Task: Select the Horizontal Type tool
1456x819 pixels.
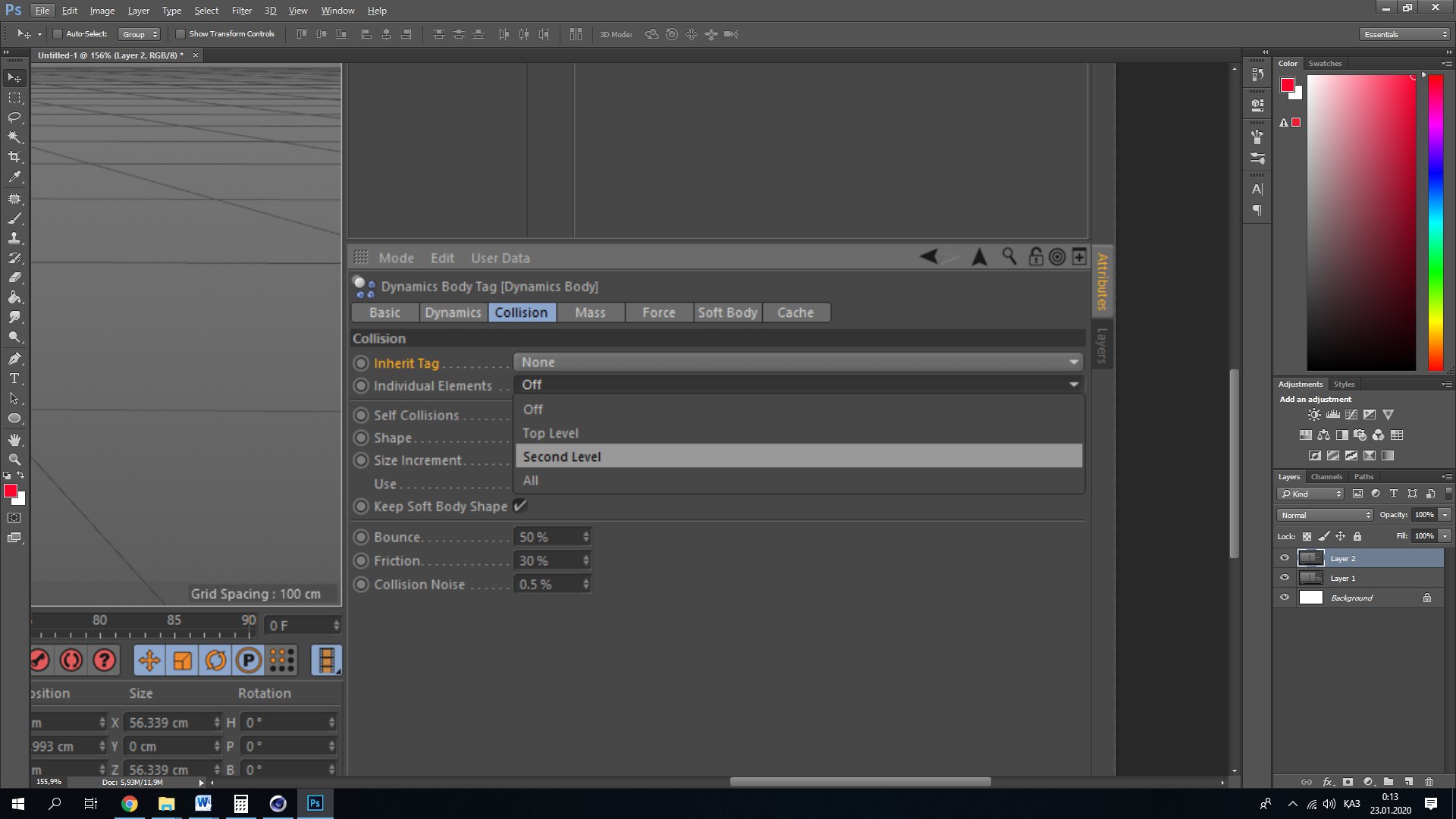Action: 14,378
